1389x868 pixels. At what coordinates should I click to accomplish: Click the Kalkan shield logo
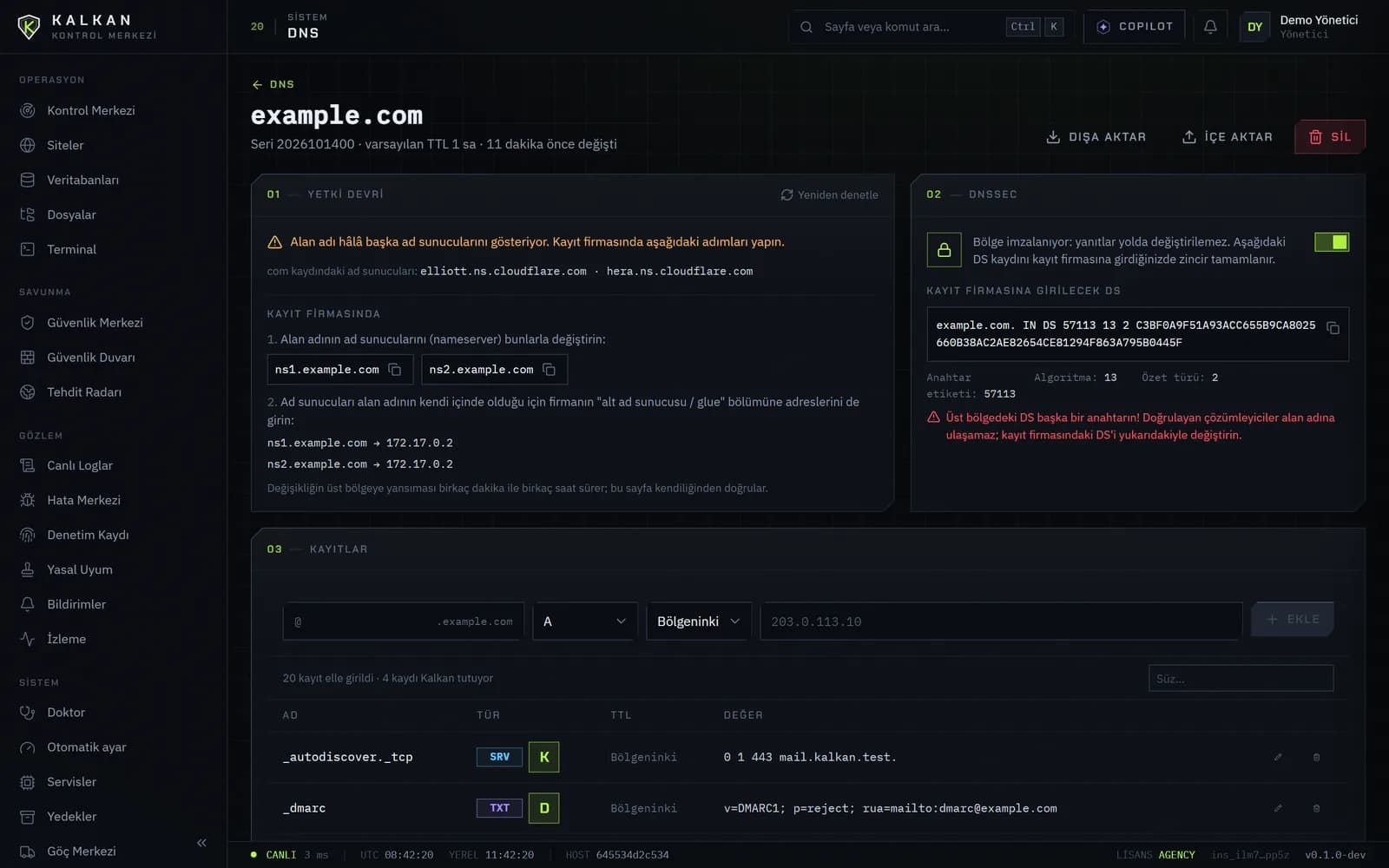point(29,27)
